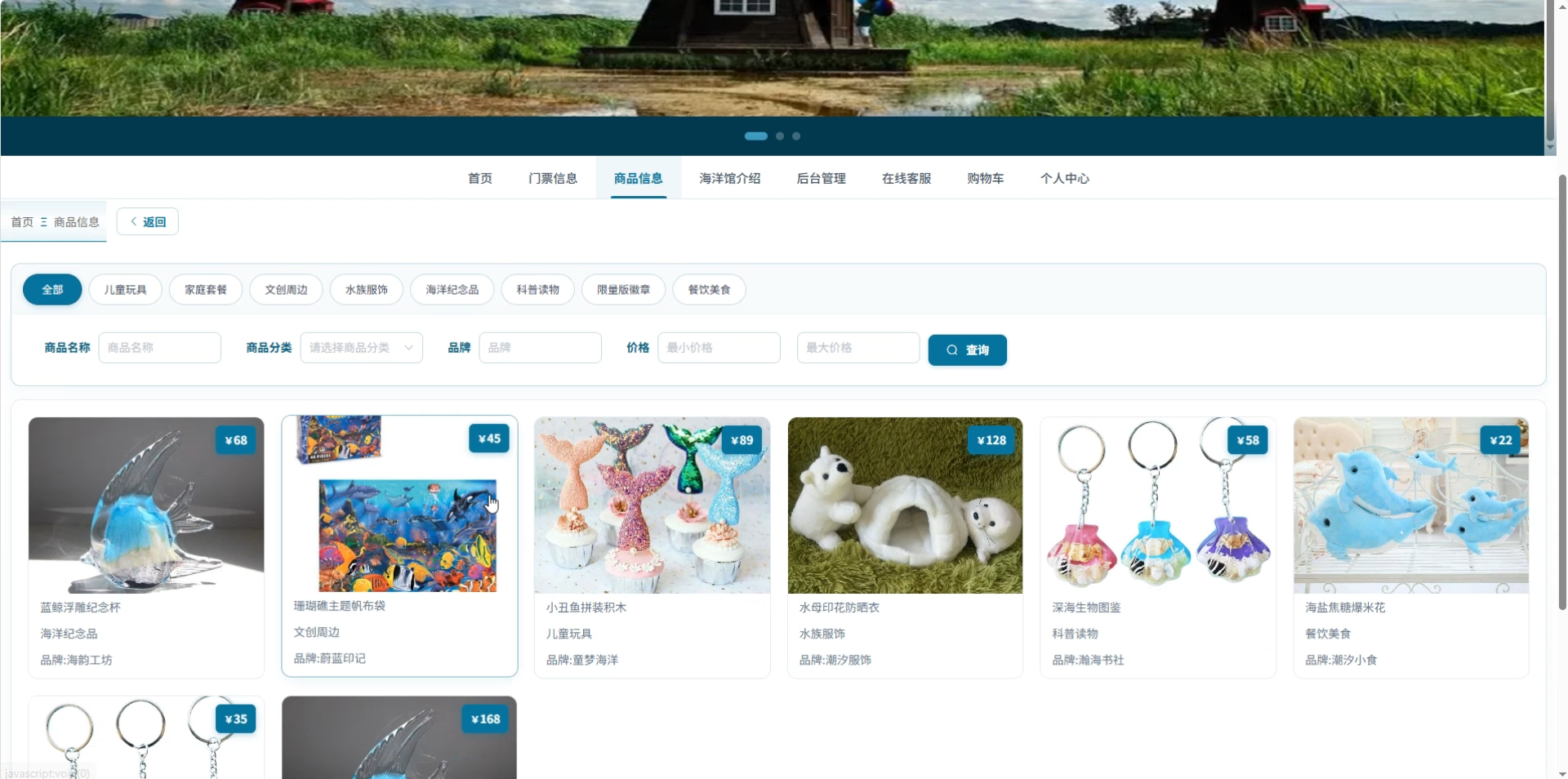Select the first carousel indicator dot
Image resolution: width=1568 pixels, height=779 pixels.
[x=755, y=136]
